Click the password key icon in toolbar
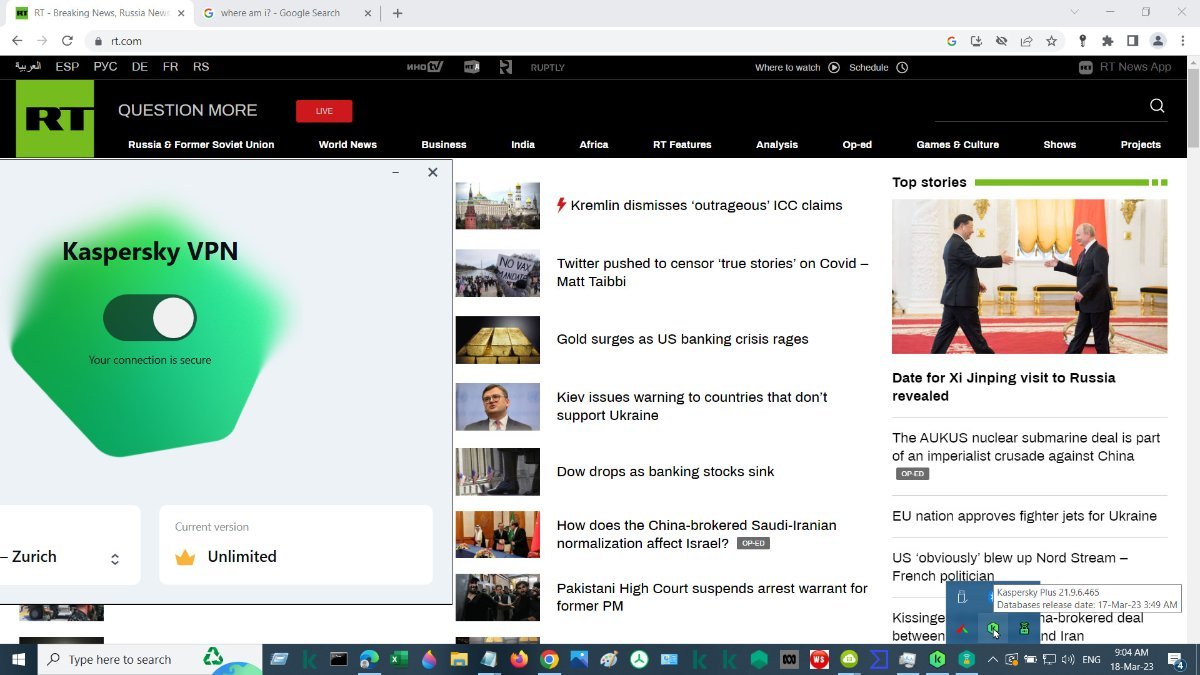Viewport: 1200px width, 675px height. click(x=1082, y=41)
